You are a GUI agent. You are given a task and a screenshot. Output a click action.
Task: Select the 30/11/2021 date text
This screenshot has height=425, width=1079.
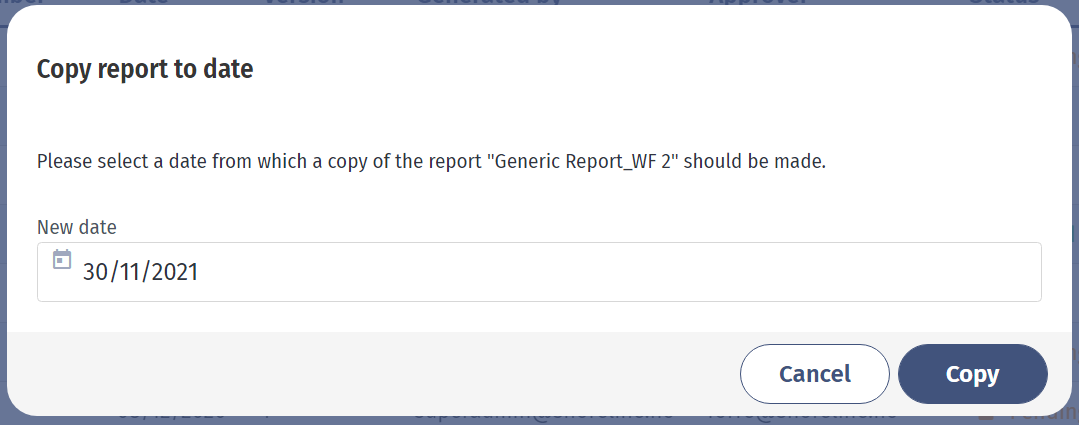click(140, 272)
